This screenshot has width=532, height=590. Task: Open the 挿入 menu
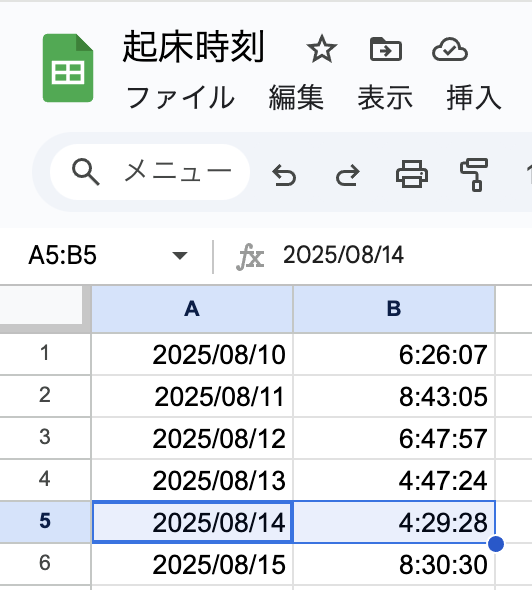474,97
